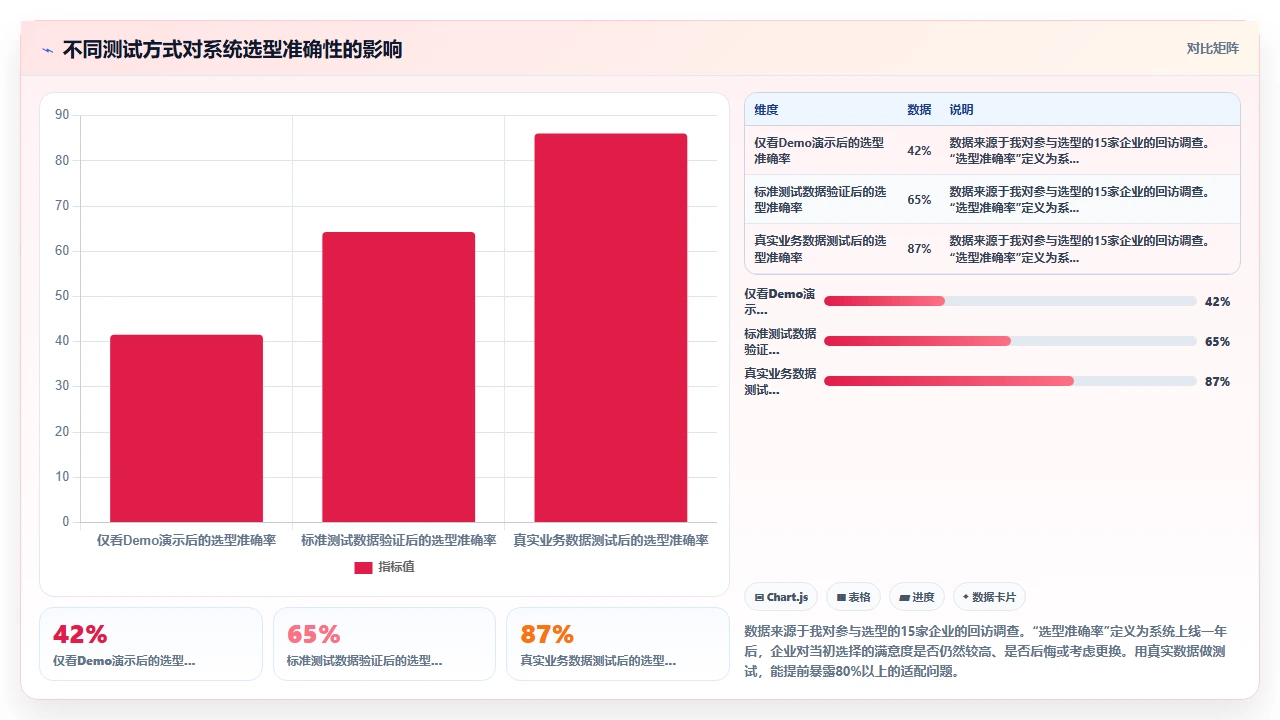This screenshot has width=1280, height=720.
Task: Click table cell 仅看Demo演示后的选型准确率
Action: coord(821,150)
